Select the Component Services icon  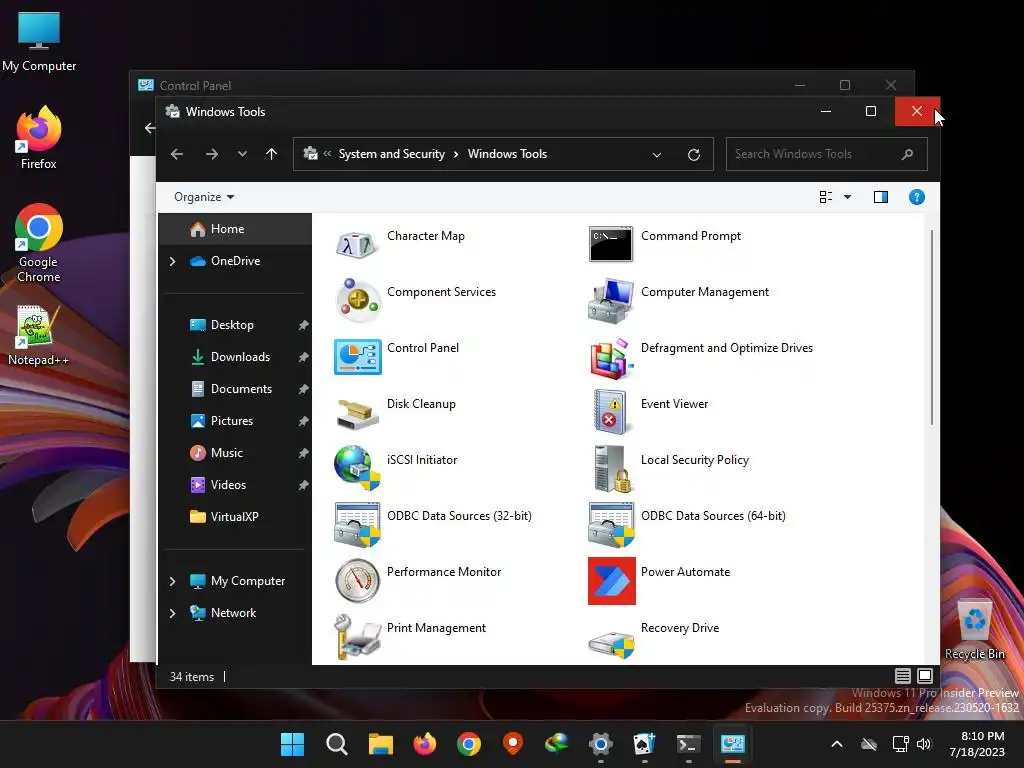(357, 300)
